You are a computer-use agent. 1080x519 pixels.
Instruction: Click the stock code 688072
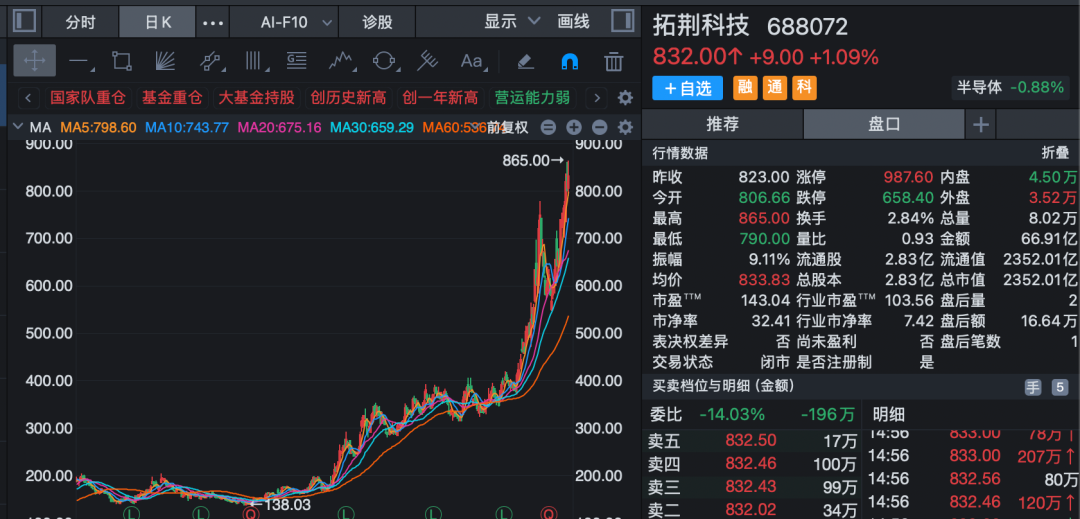click(x=807, y=27)
